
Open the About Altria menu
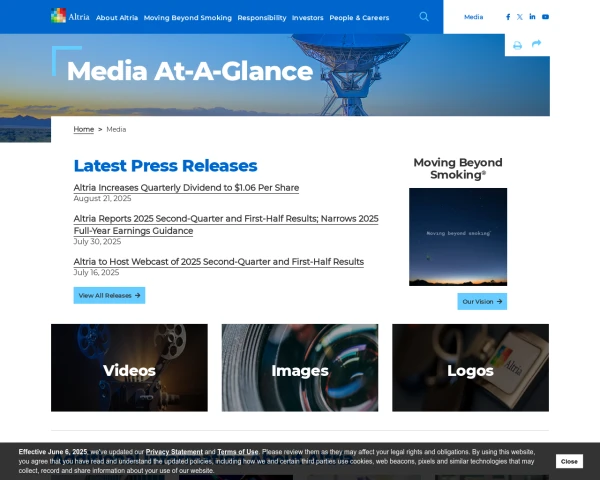click(x=117, y=18)
